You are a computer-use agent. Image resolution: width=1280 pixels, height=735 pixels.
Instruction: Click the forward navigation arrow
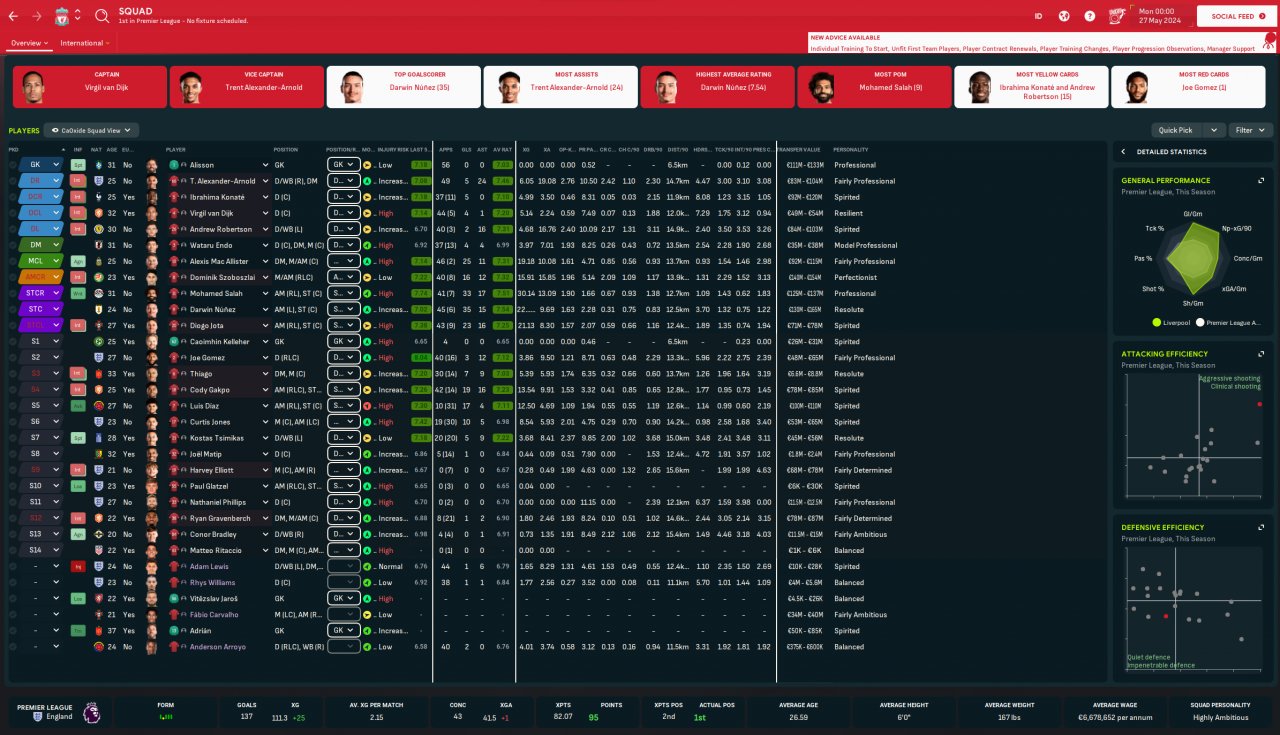click(38, 16)
